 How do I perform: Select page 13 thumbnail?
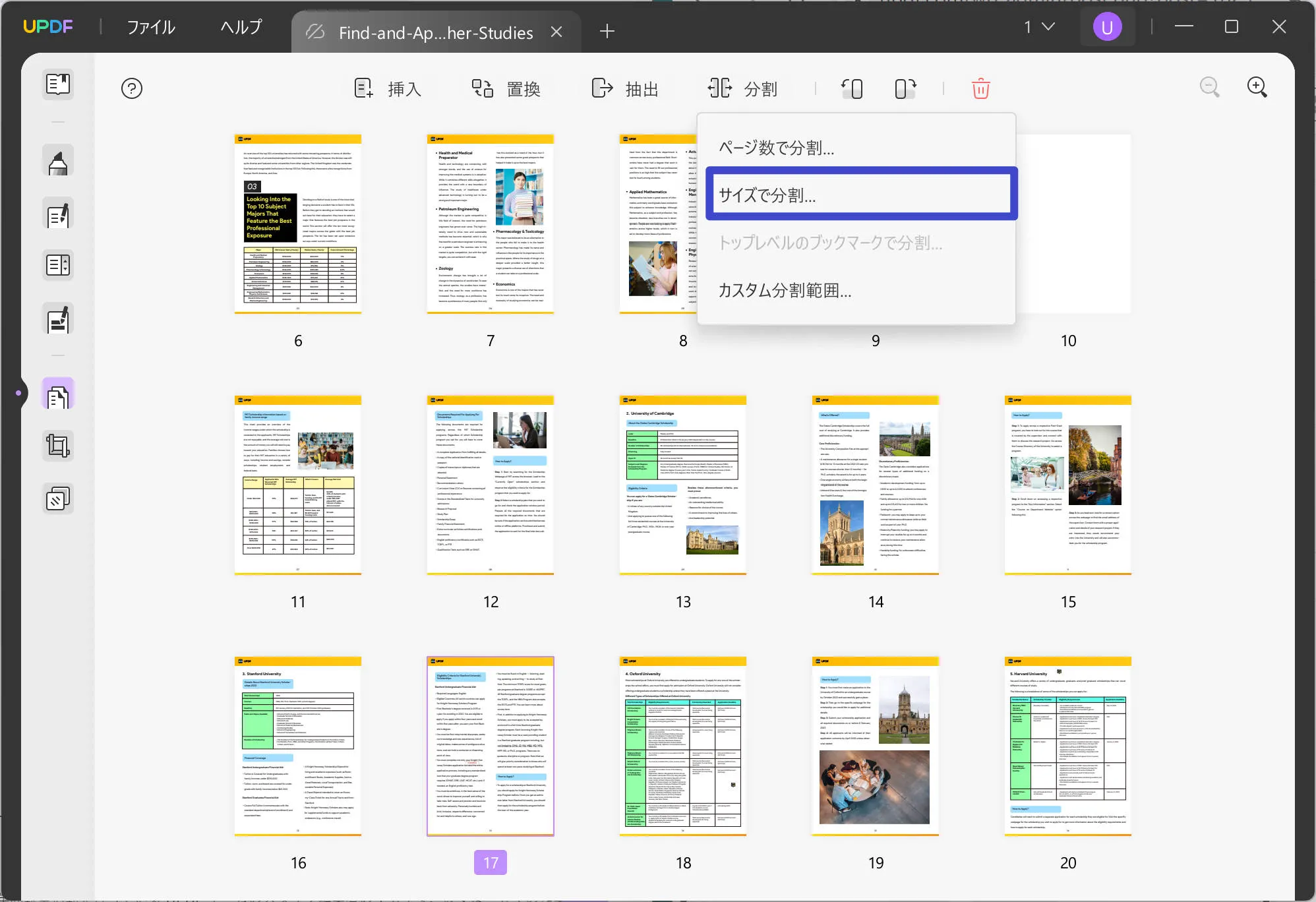coord(683,485)
